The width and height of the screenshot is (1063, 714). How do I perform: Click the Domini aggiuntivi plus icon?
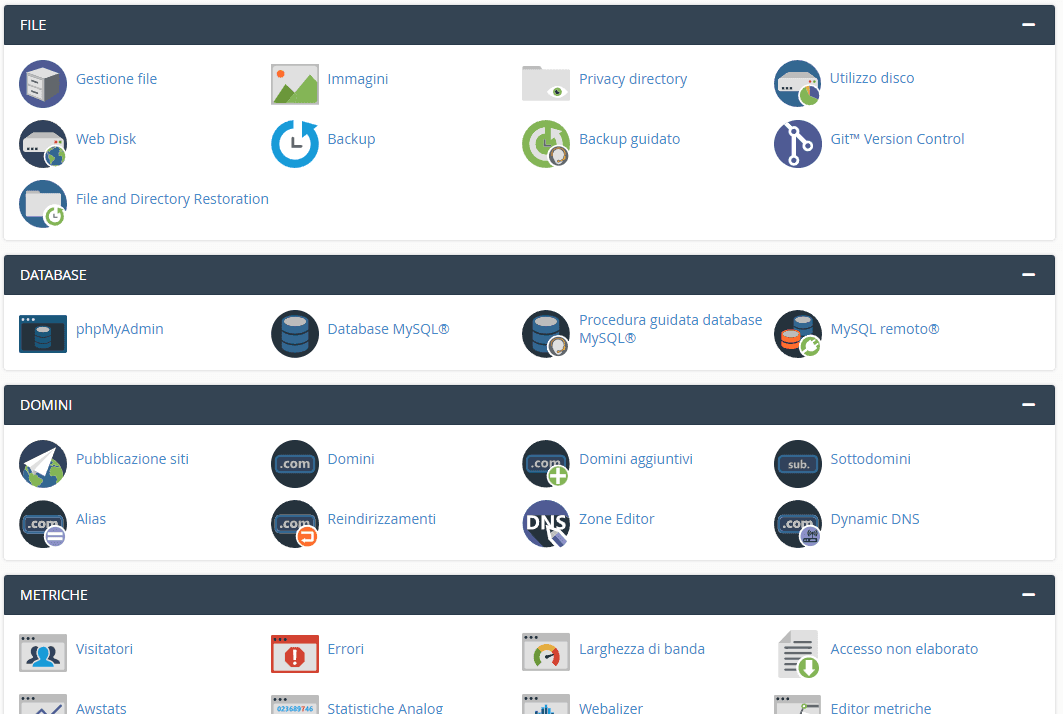[x=546, y=464]
